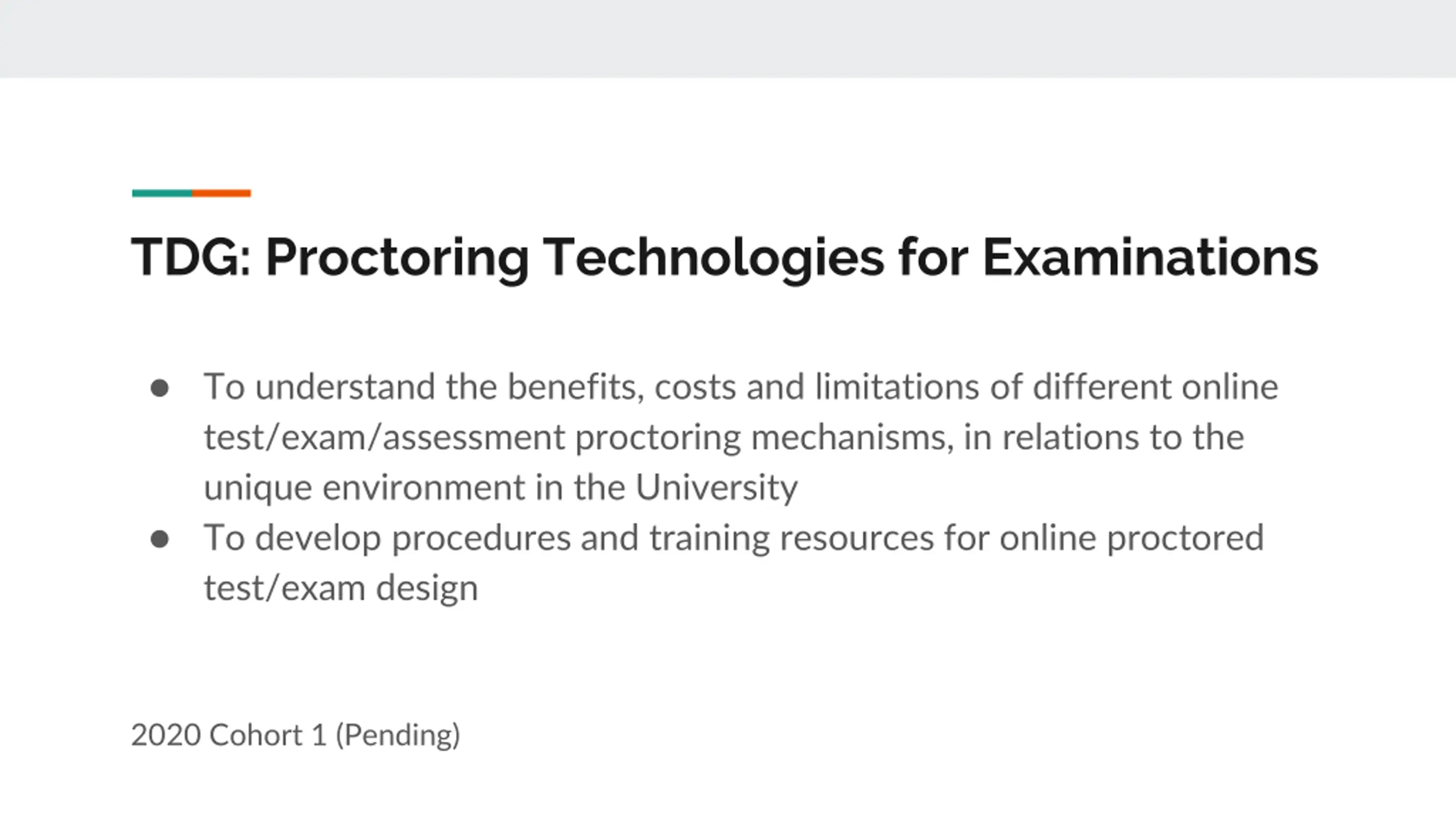The height and width of the screenshot is (819, 1456).
Task: Click the line starting 'To develop procedures'
Action: 734,537
